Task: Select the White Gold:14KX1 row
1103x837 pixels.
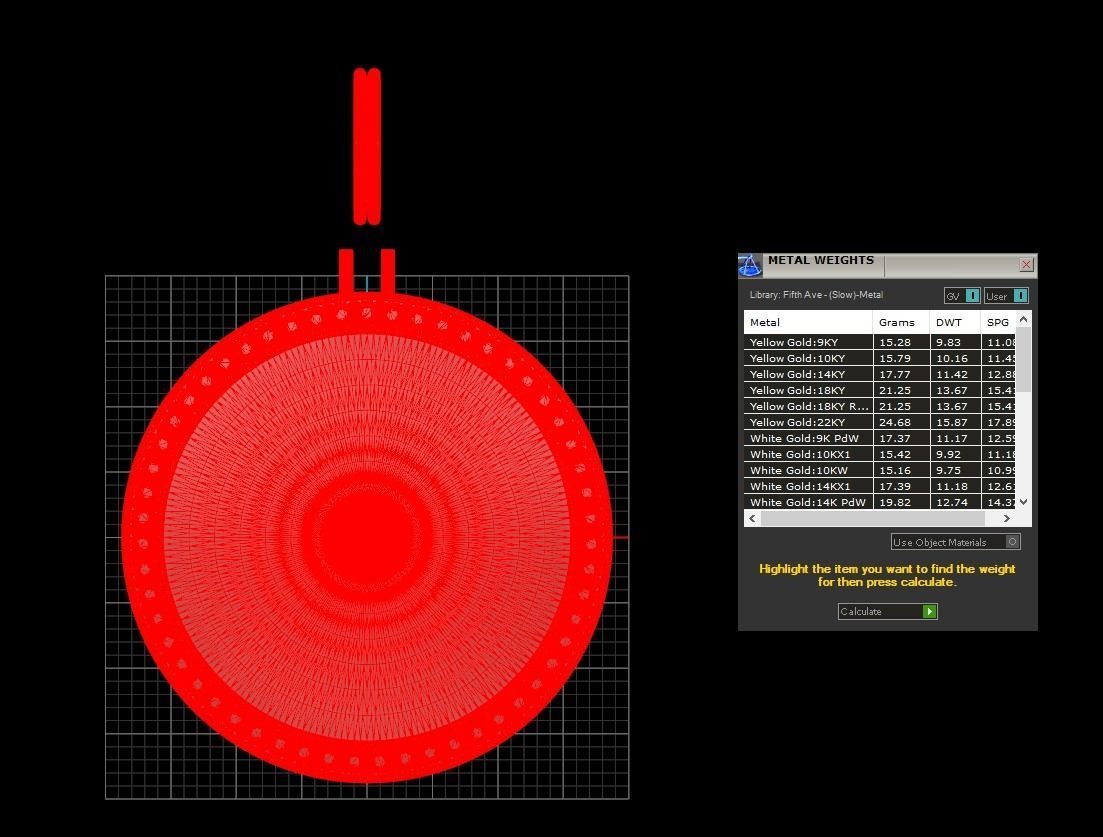Action: [879, 486]
